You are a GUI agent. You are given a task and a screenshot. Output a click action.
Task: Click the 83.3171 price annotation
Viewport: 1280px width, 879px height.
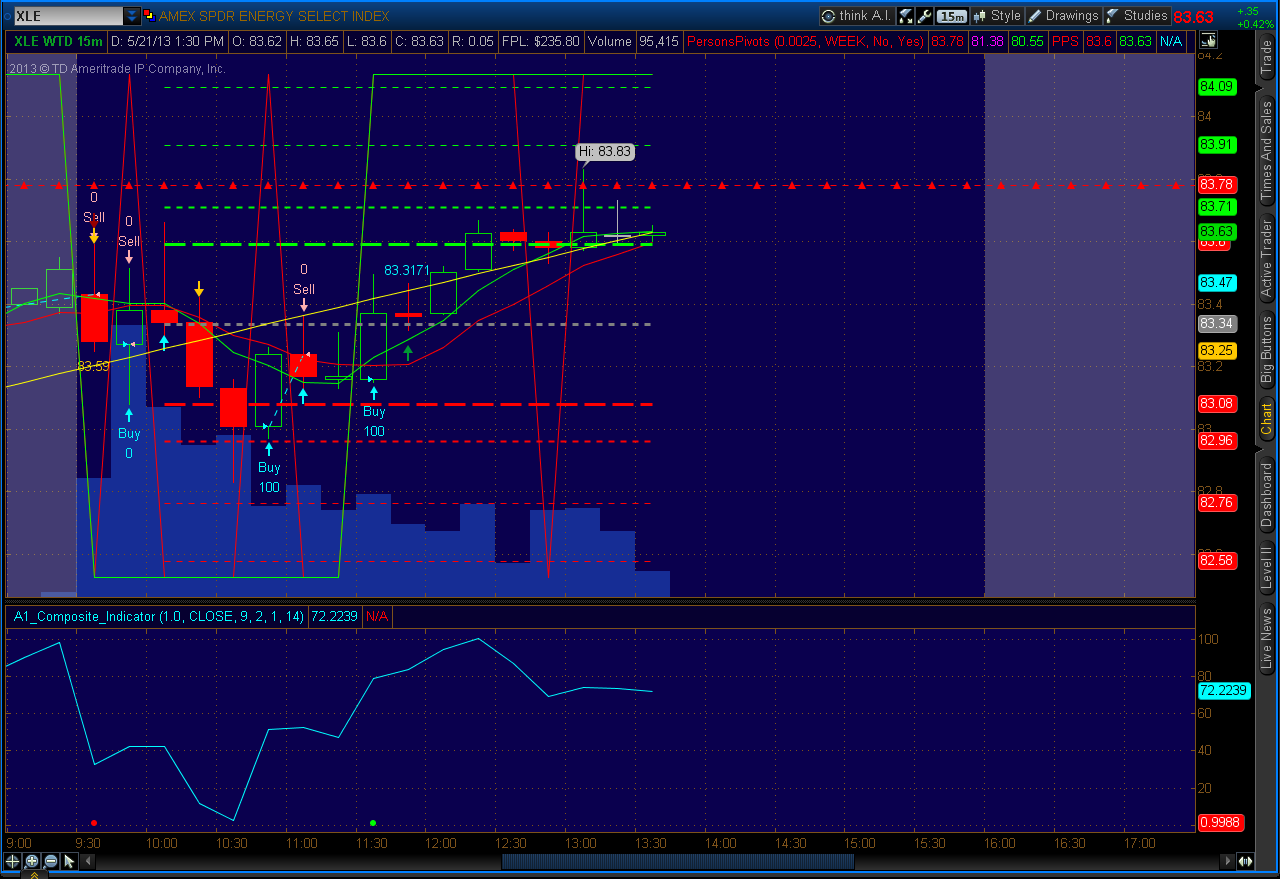click(x=407, y=270)
